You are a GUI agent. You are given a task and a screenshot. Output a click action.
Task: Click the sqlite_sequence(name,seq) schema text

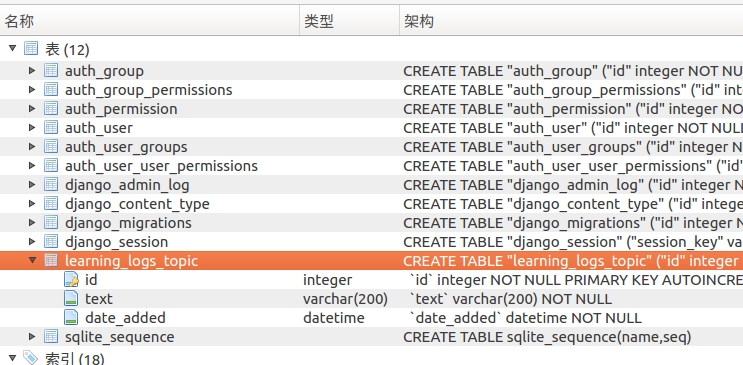coord(547,337)
